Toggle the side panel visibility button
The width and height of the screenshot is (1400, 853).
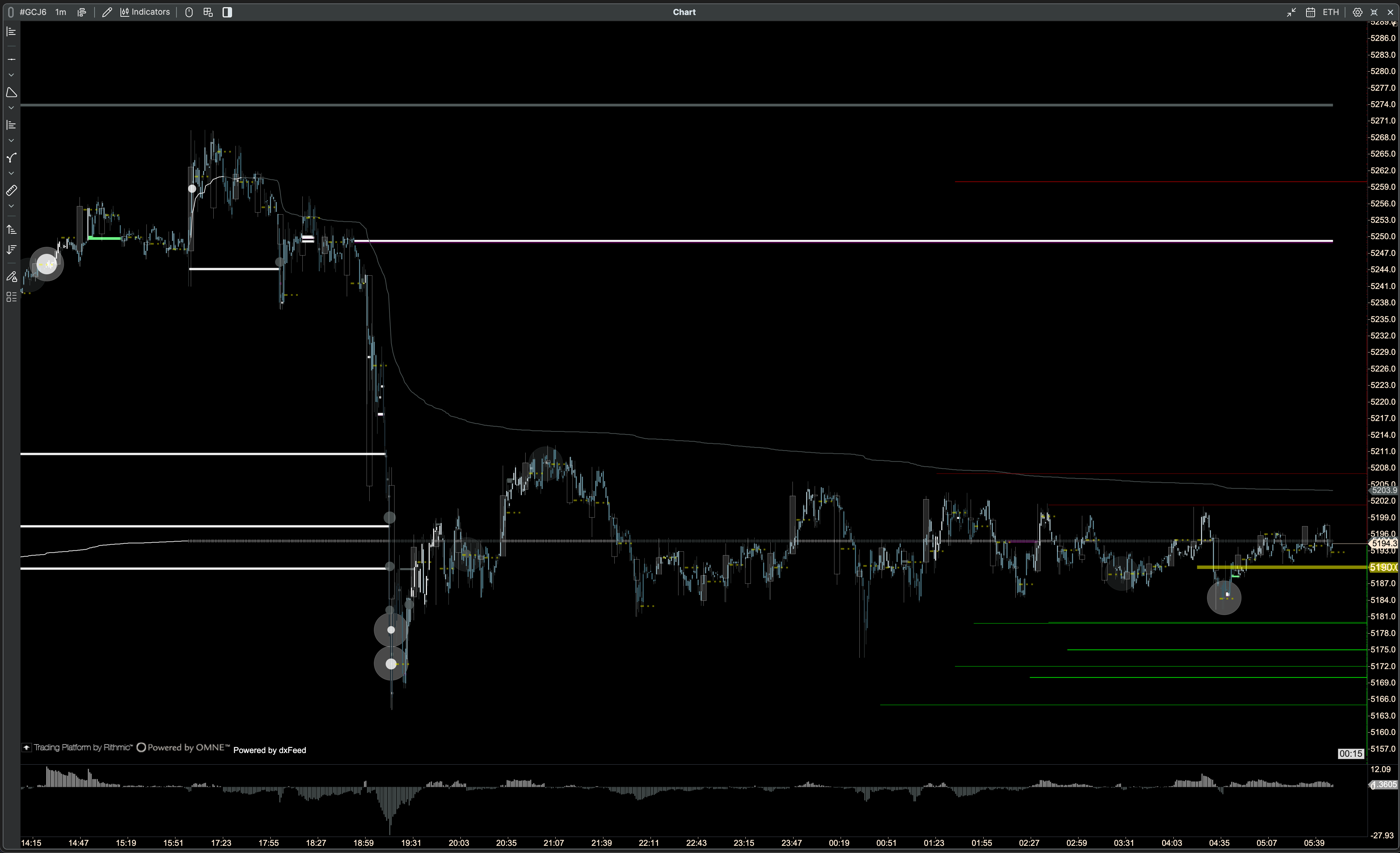click(x=227, y=12)
